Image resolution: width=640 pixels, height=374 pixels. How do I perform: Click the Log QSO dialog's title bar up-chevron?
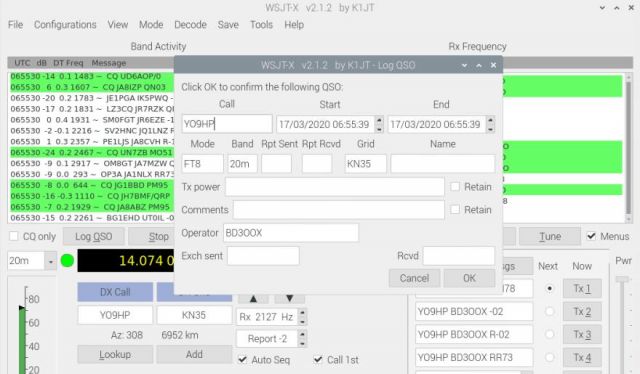click(x=479, y=65)
